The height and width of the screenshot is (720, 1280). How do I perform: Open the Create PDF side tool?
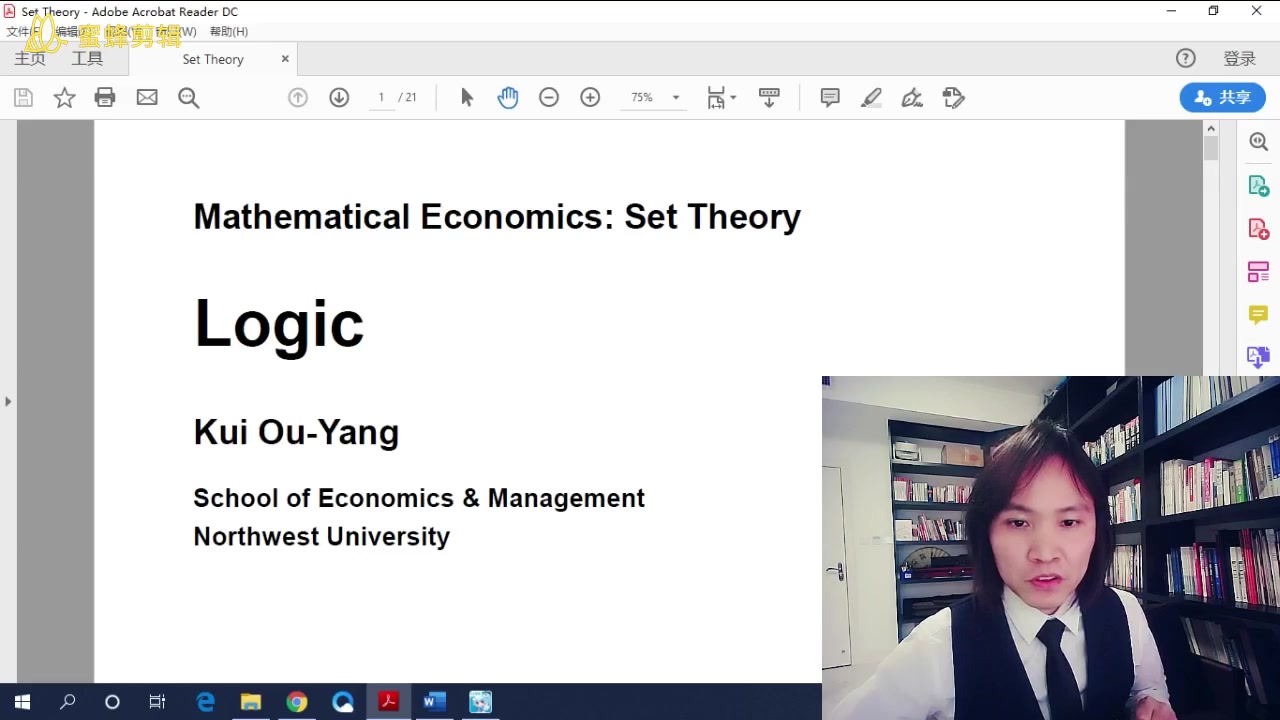tap(1258, 229)
